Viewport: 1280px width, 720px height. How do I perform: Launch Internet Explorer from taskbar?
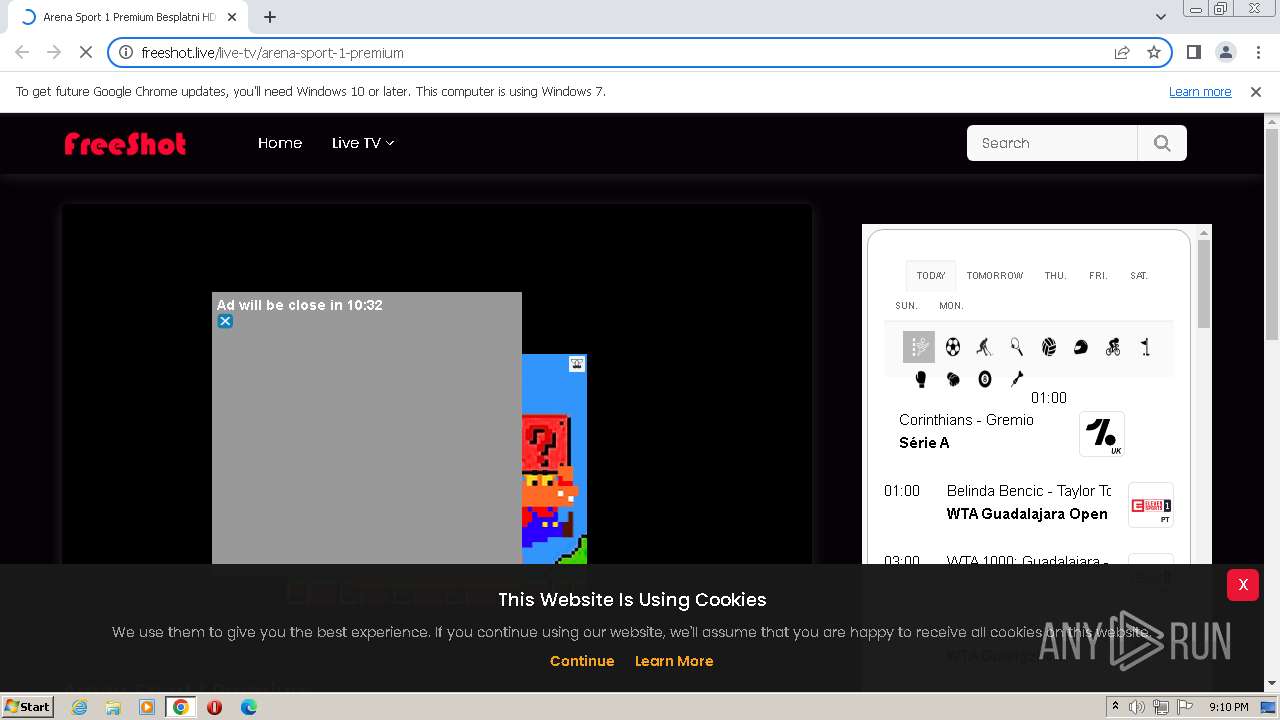click(x=79, y=707)
